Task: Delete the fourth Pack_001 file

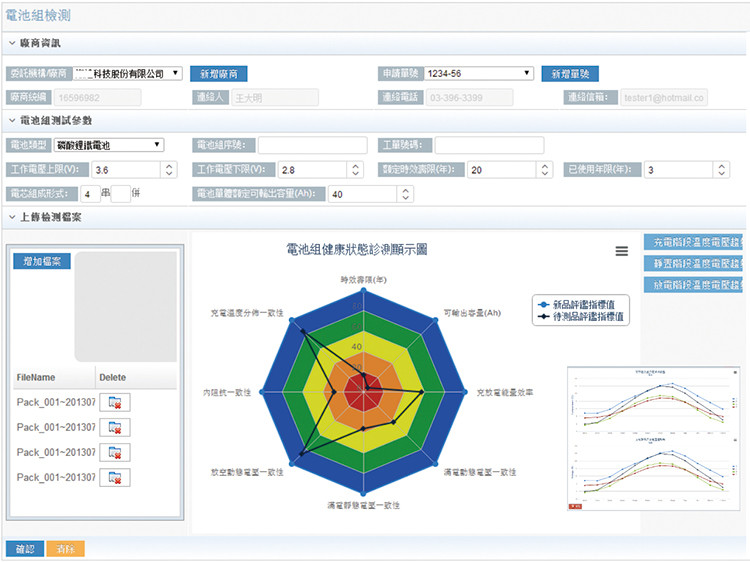Action: tap(115, 477)
